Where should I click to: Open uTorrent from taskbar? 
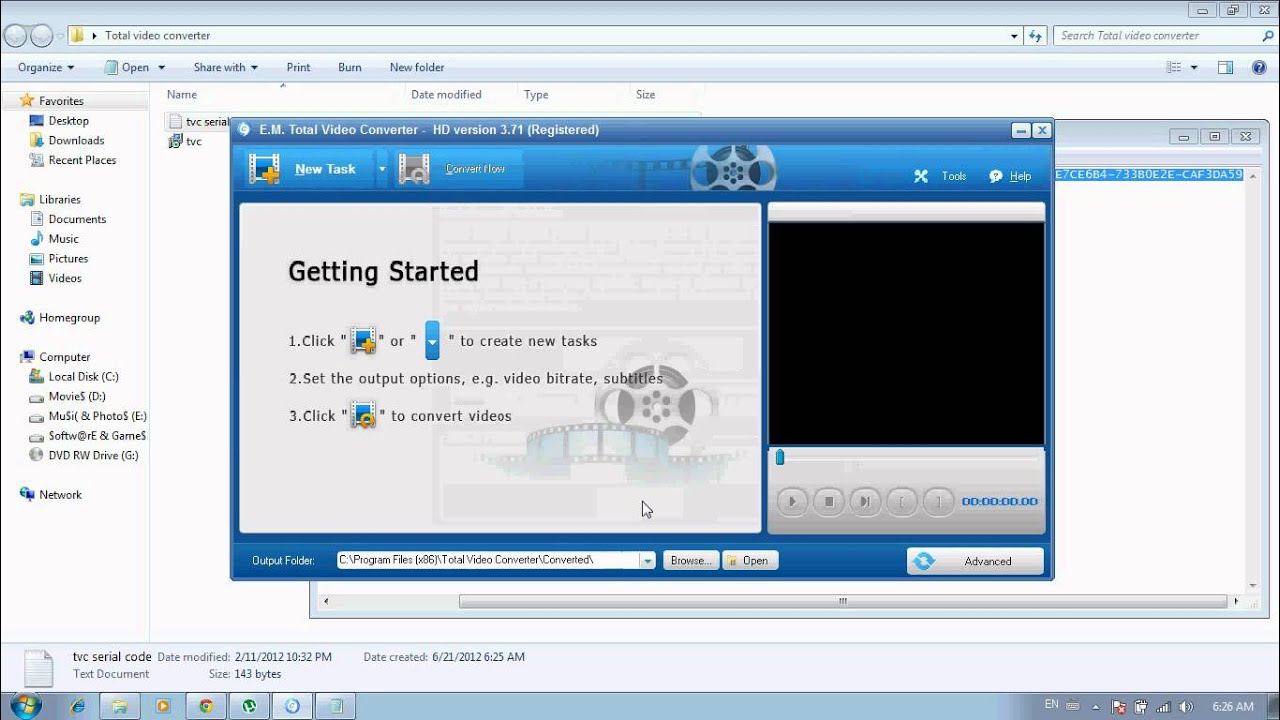(249, 705)
